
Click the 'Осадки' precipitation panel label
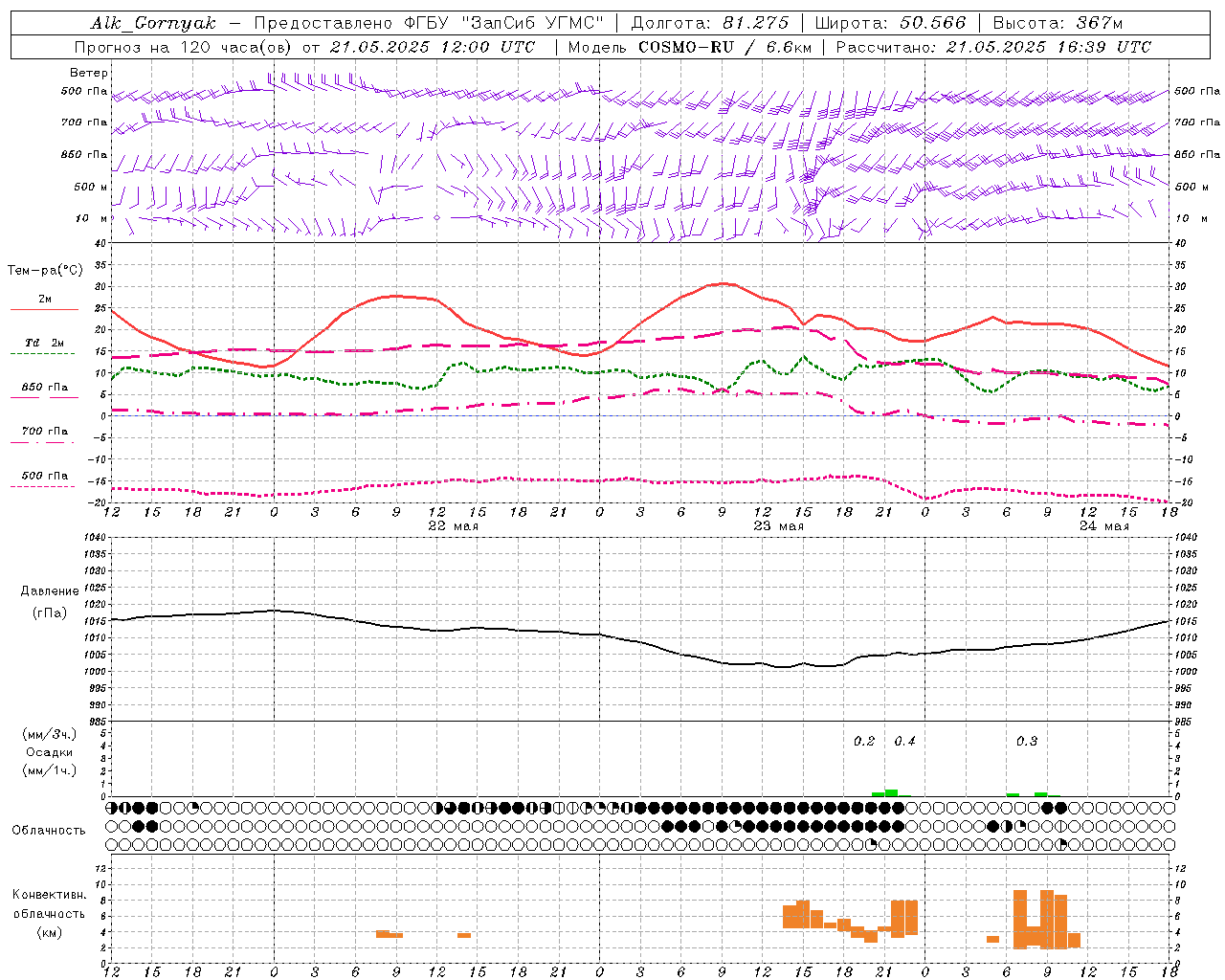point(50,752)
